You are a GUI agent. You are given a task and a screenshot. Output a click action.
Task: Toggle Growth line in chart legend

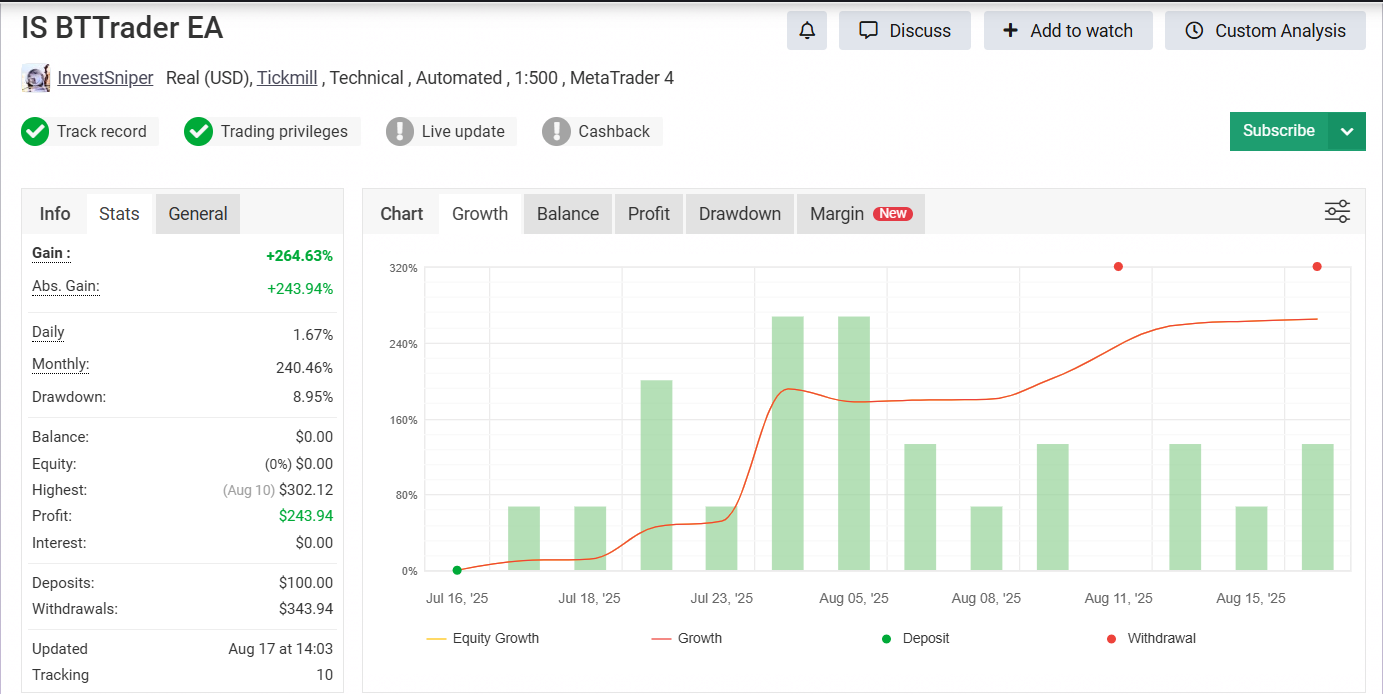tap(687, 638)
